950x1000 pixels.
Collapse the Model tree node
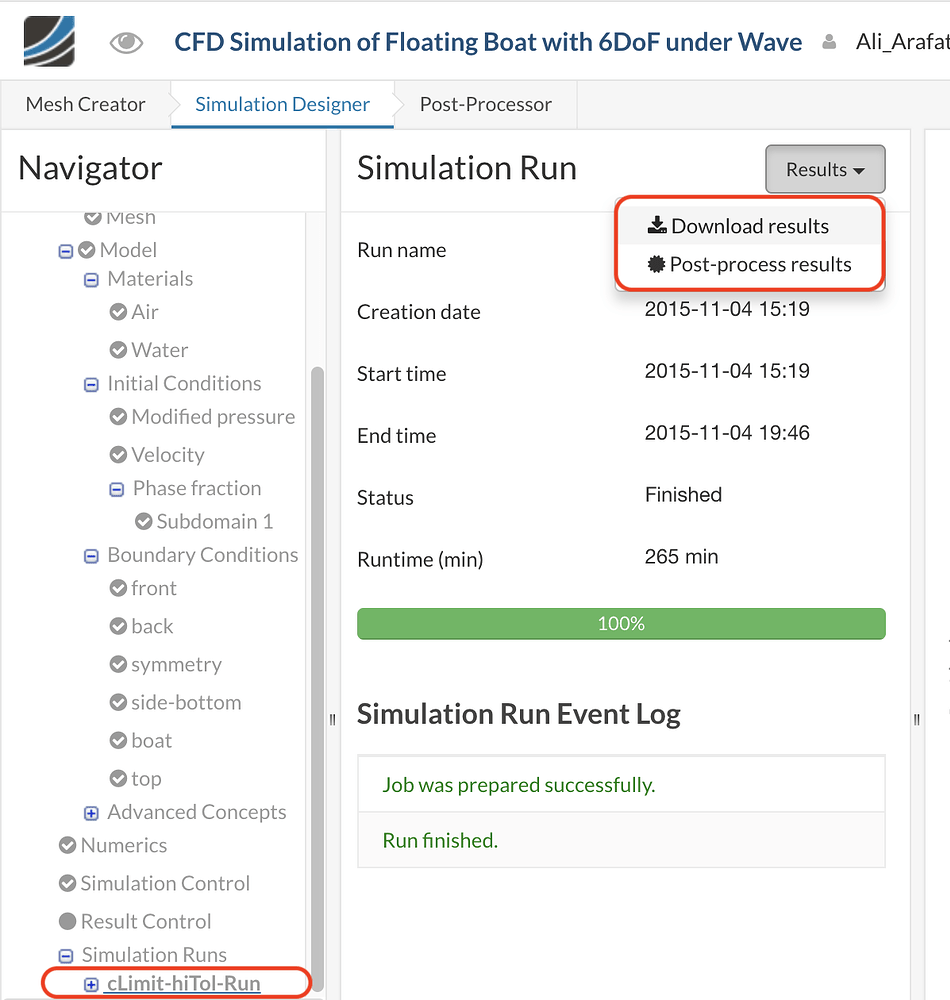[x=66, y=250]
